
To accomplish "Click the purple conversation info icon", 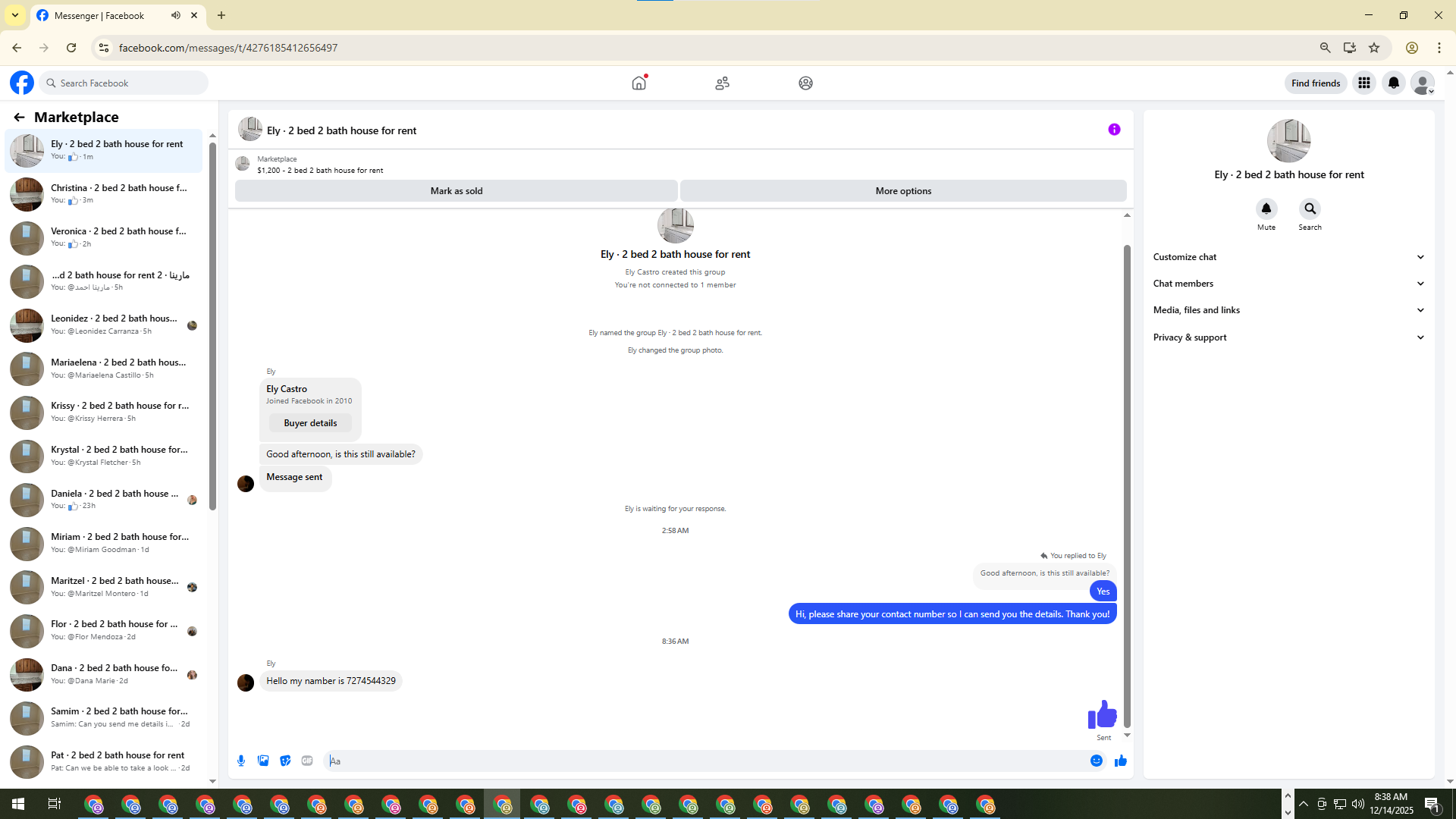I will click(x=1114, y=130).
